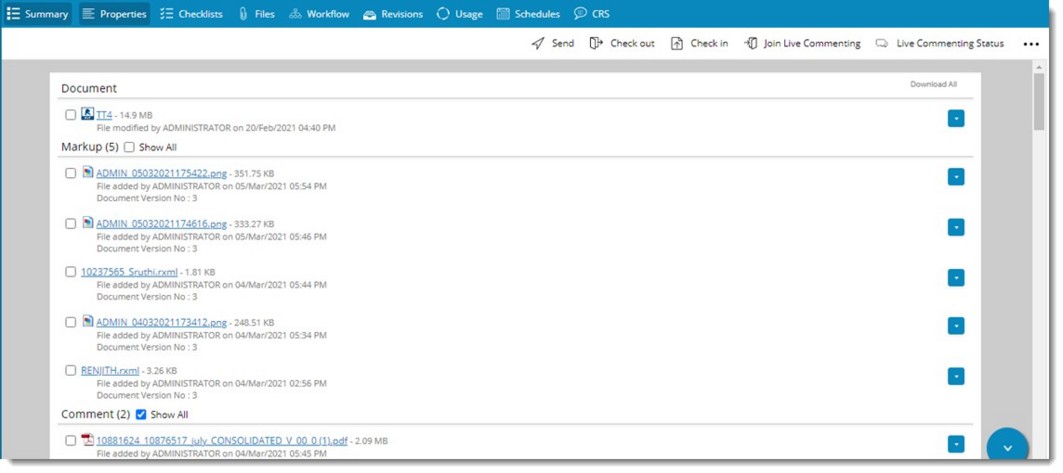
Task: Click the TT4 document file icon
Action: pos(87,114)
